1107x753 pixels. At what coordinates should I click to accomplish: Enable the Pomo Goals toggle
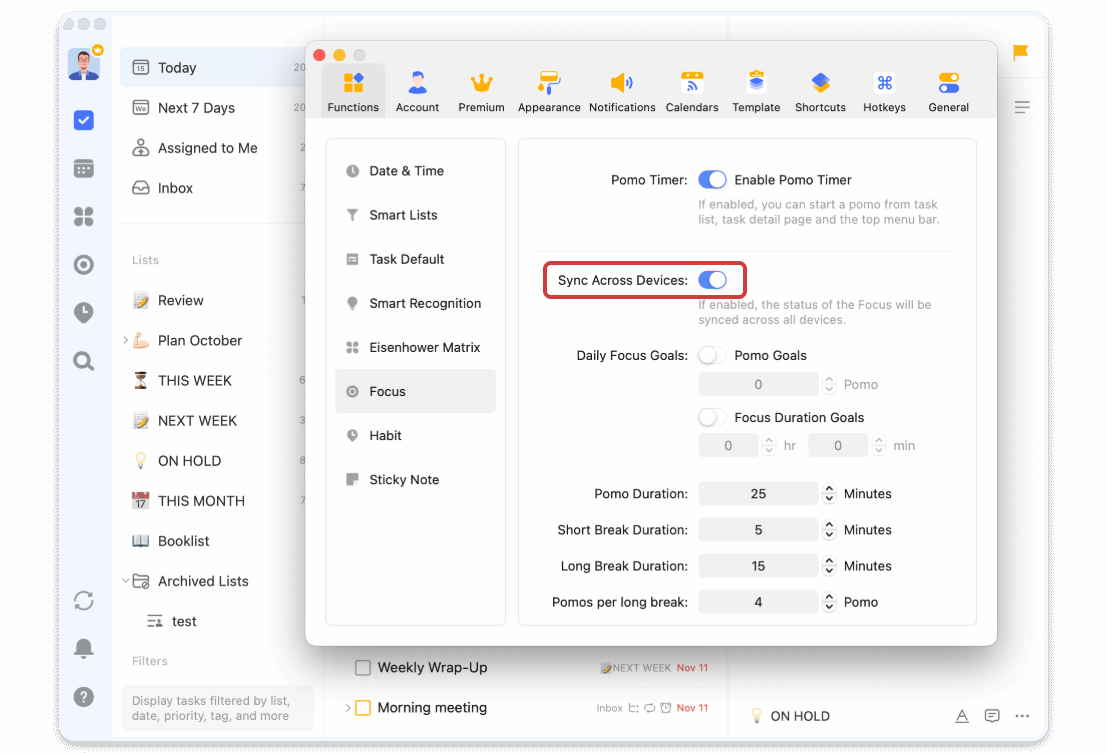pos(712,355)
